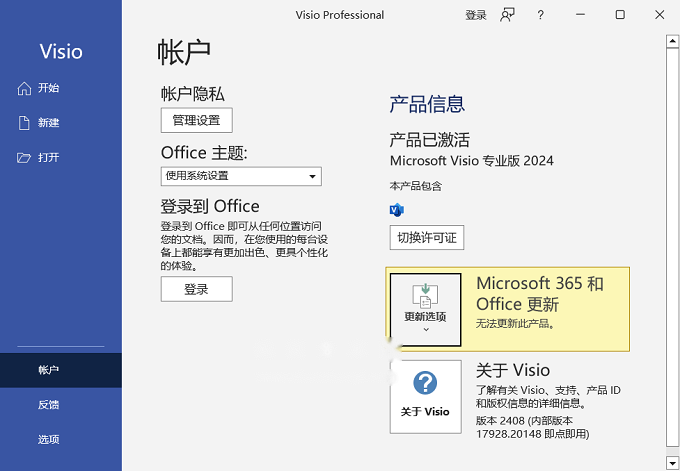Click the 登录 button under 登录到 Office
The image size is (680, 471).
tap(196, 289)
